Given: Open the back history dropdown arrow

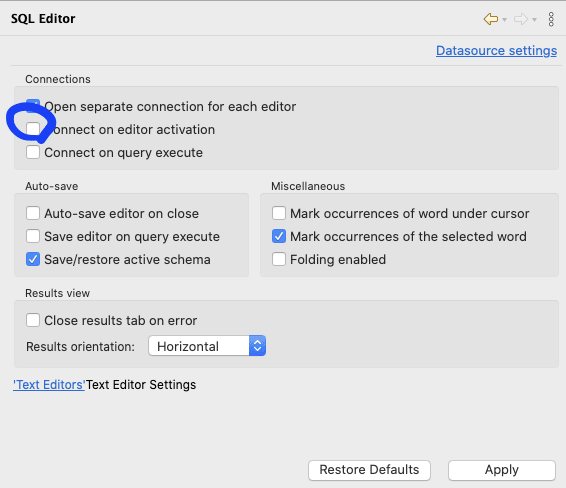Looking at the screenshot, I should pyautogui.click(x=504, y=19).
